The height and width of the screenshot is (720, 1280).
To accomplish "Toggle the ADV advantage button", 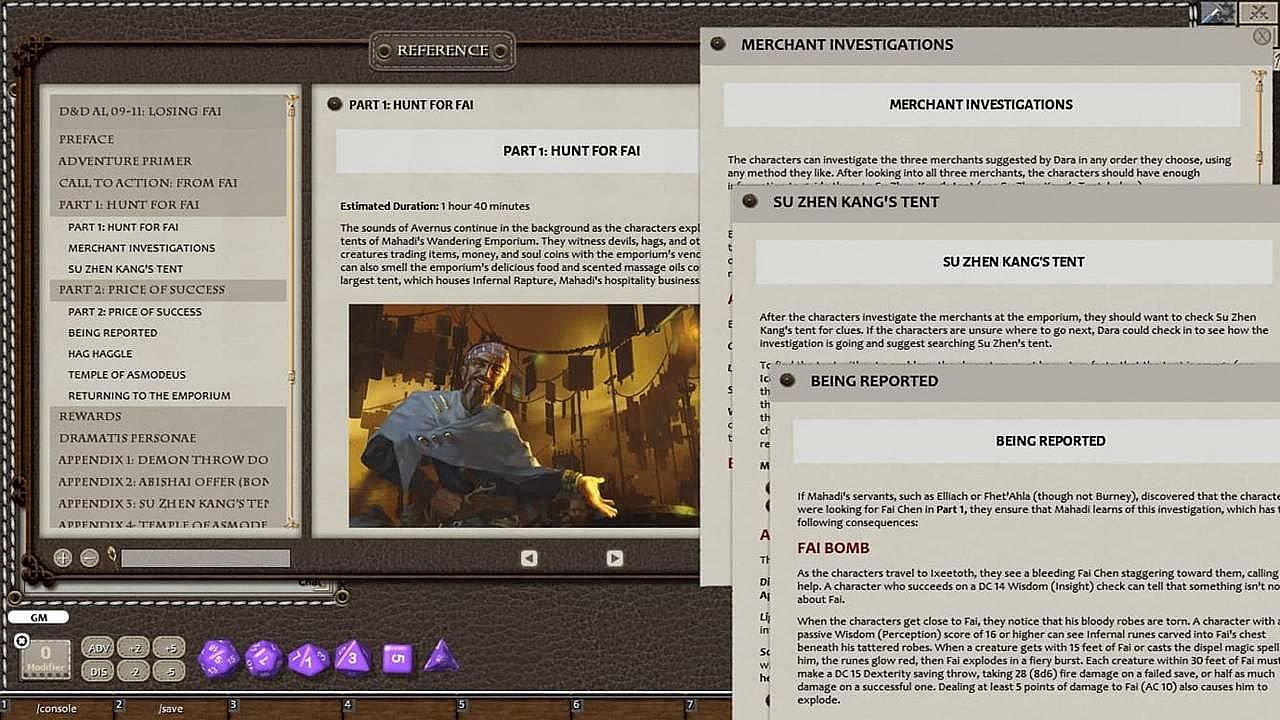I will [98, 647].
